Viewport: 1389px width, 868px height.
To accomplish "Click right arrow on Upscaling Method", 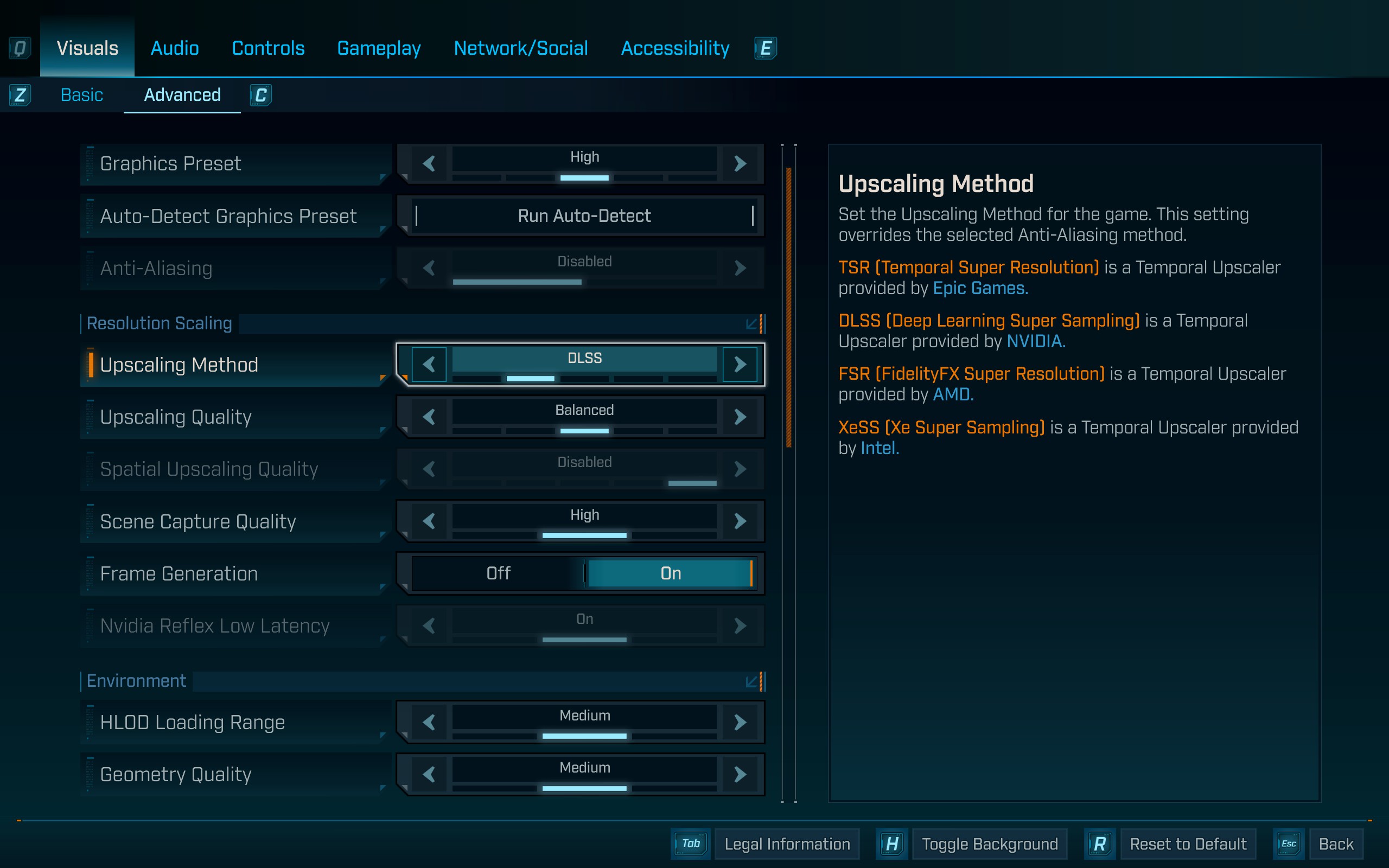I will 740,364.
